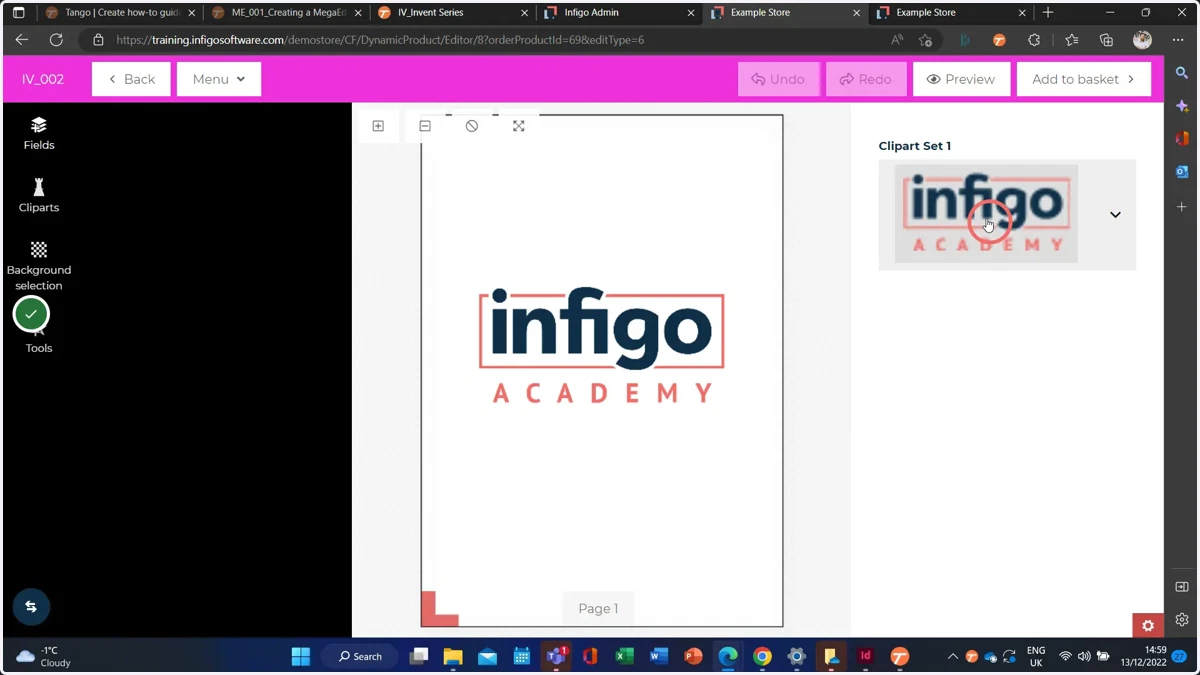Click the ENG UK language indicator
The height and width of the screenshot is (675, 1200).
1036,656
